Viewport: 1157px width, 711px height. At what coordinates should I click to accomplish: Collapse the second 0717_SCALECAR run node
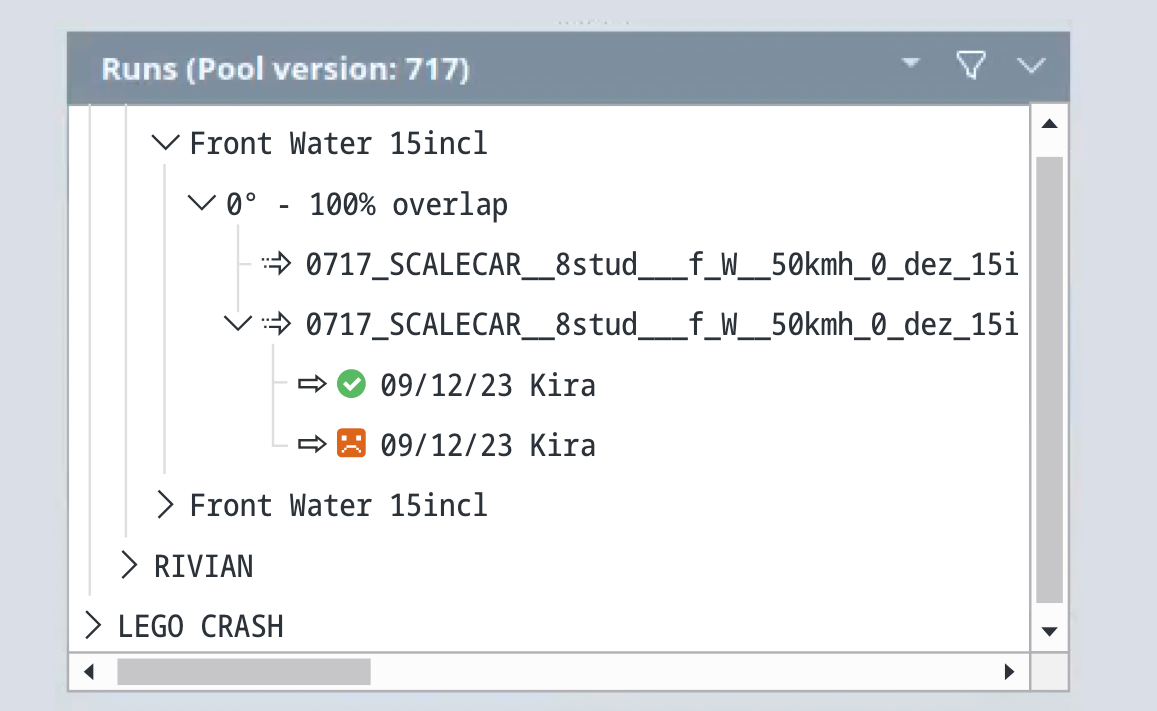(238, 323)
